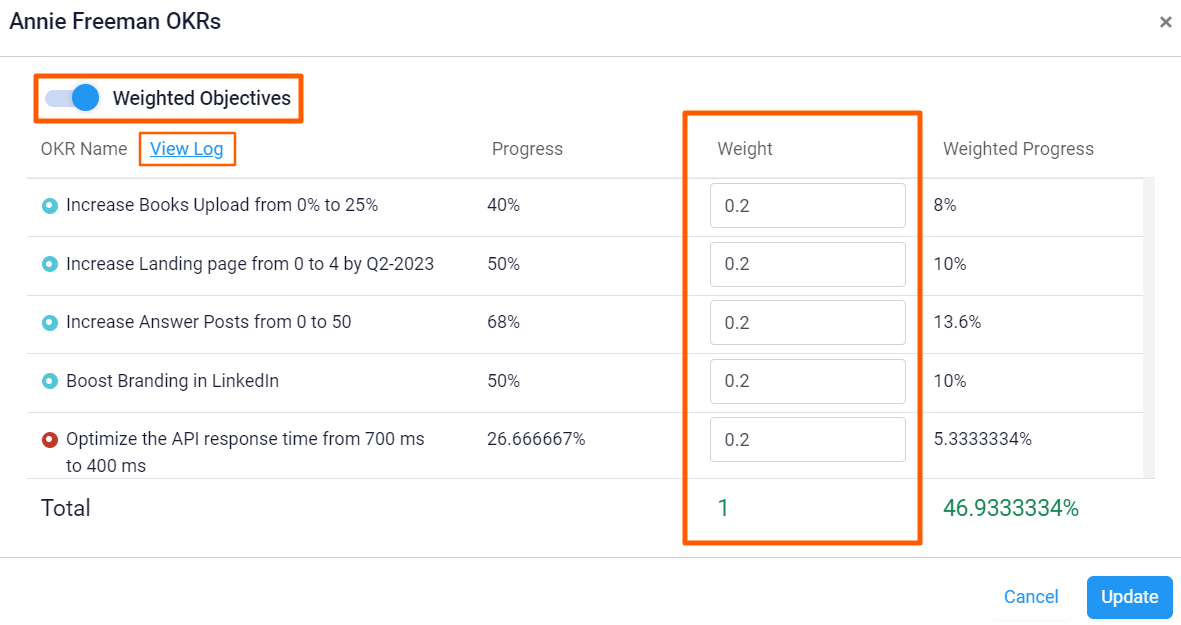Click the Weighted Progress column header
The width and height of the screenshot is (1181, 625).
tap(1018, 148)
